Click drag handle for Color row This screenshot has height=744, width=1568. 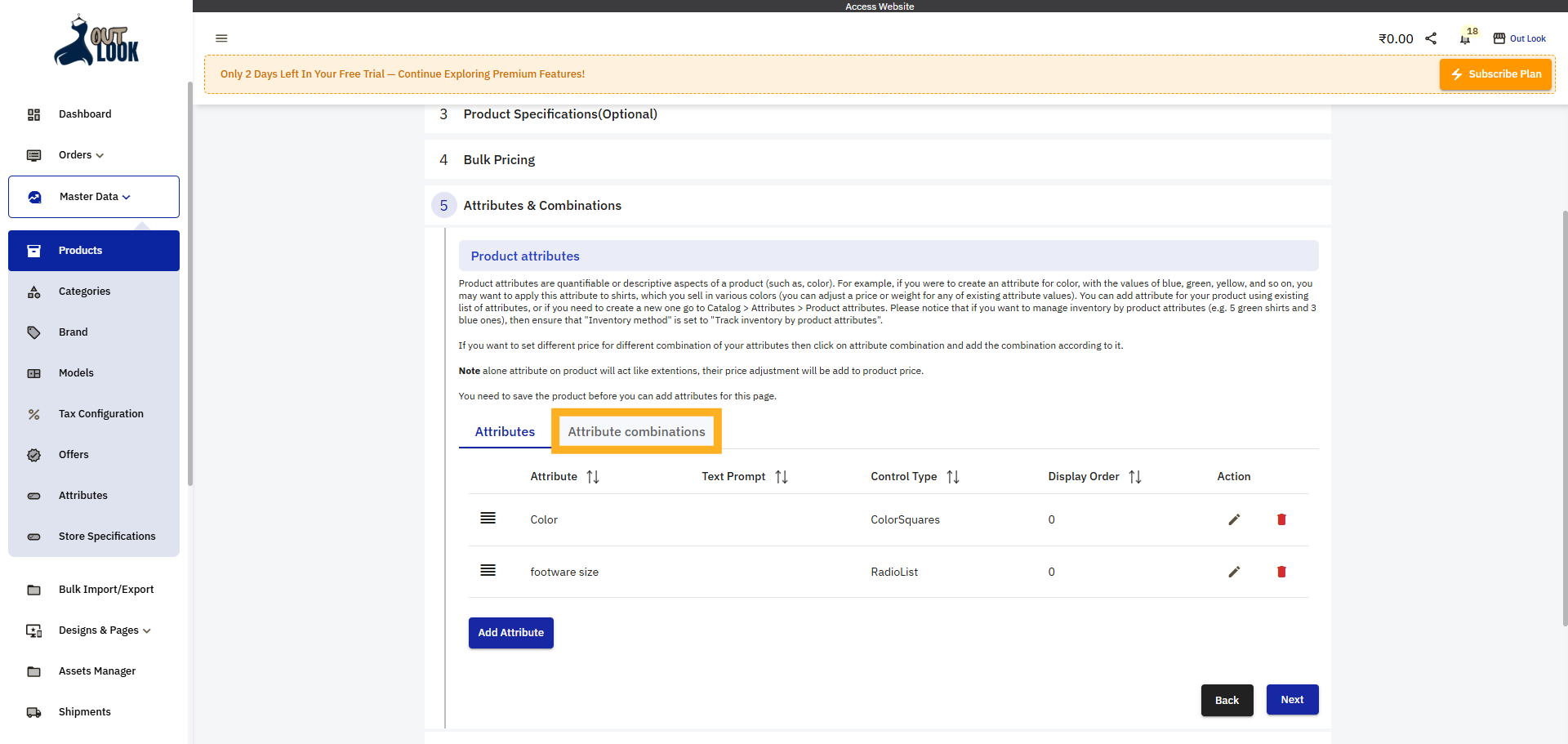click(488, 519)
